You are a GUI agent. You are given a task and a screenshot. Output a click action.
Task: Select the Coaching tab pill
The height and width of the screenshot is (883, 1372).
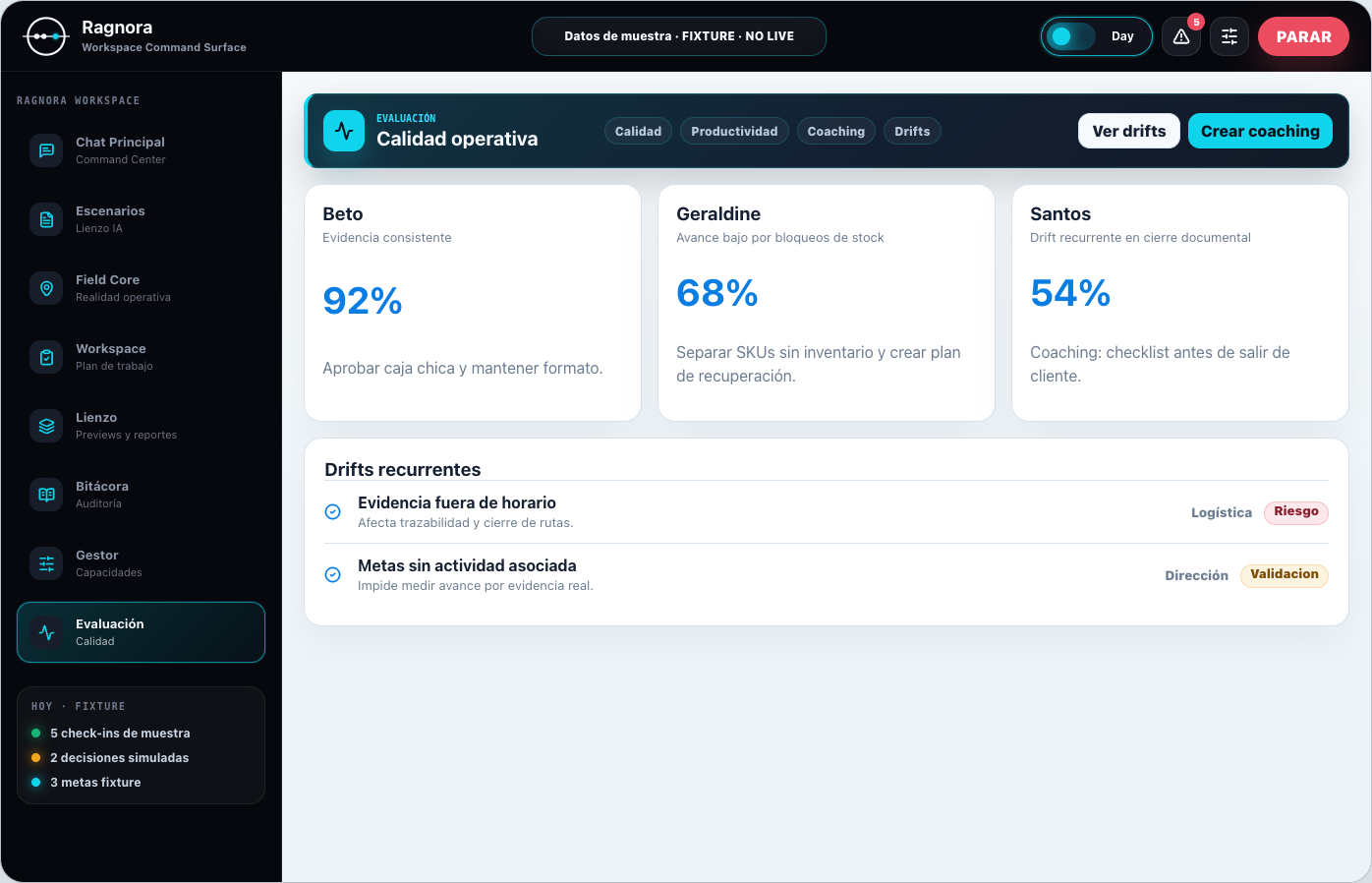point(836,131)
